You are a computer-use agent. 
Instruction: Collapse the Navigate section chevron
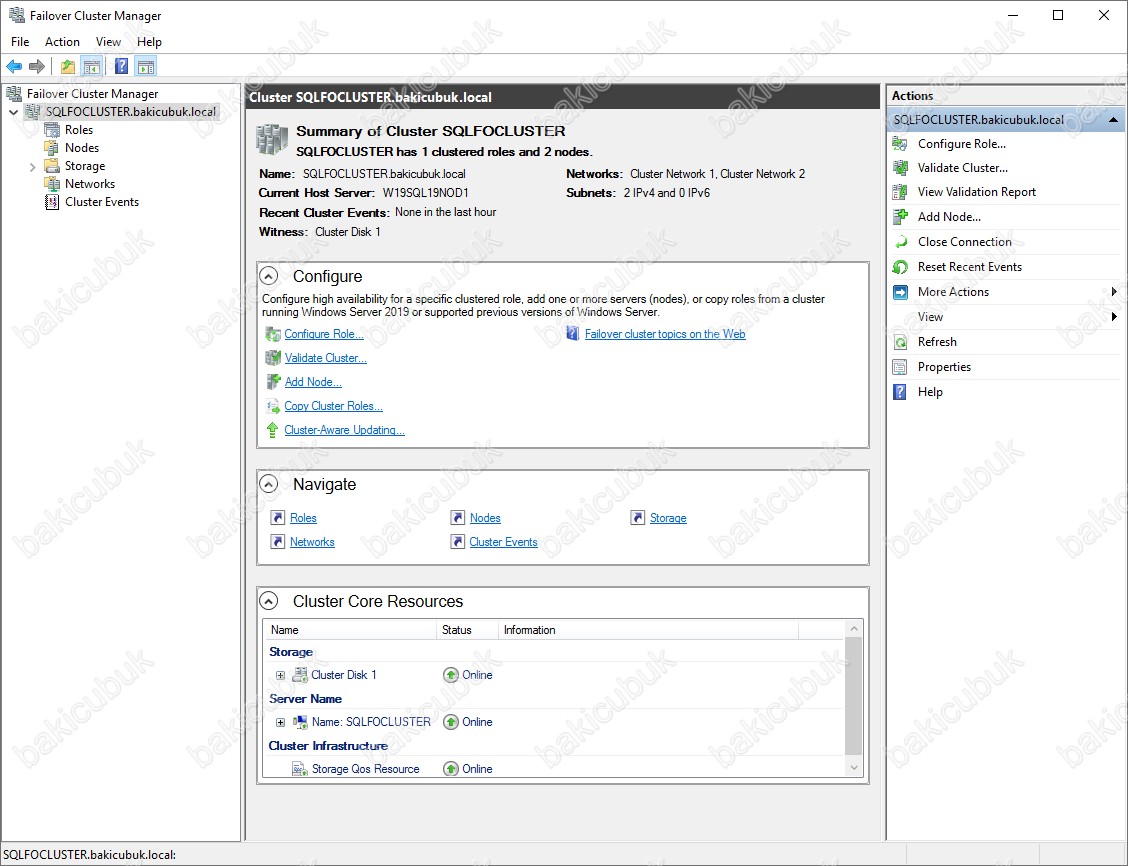(269, 484)
